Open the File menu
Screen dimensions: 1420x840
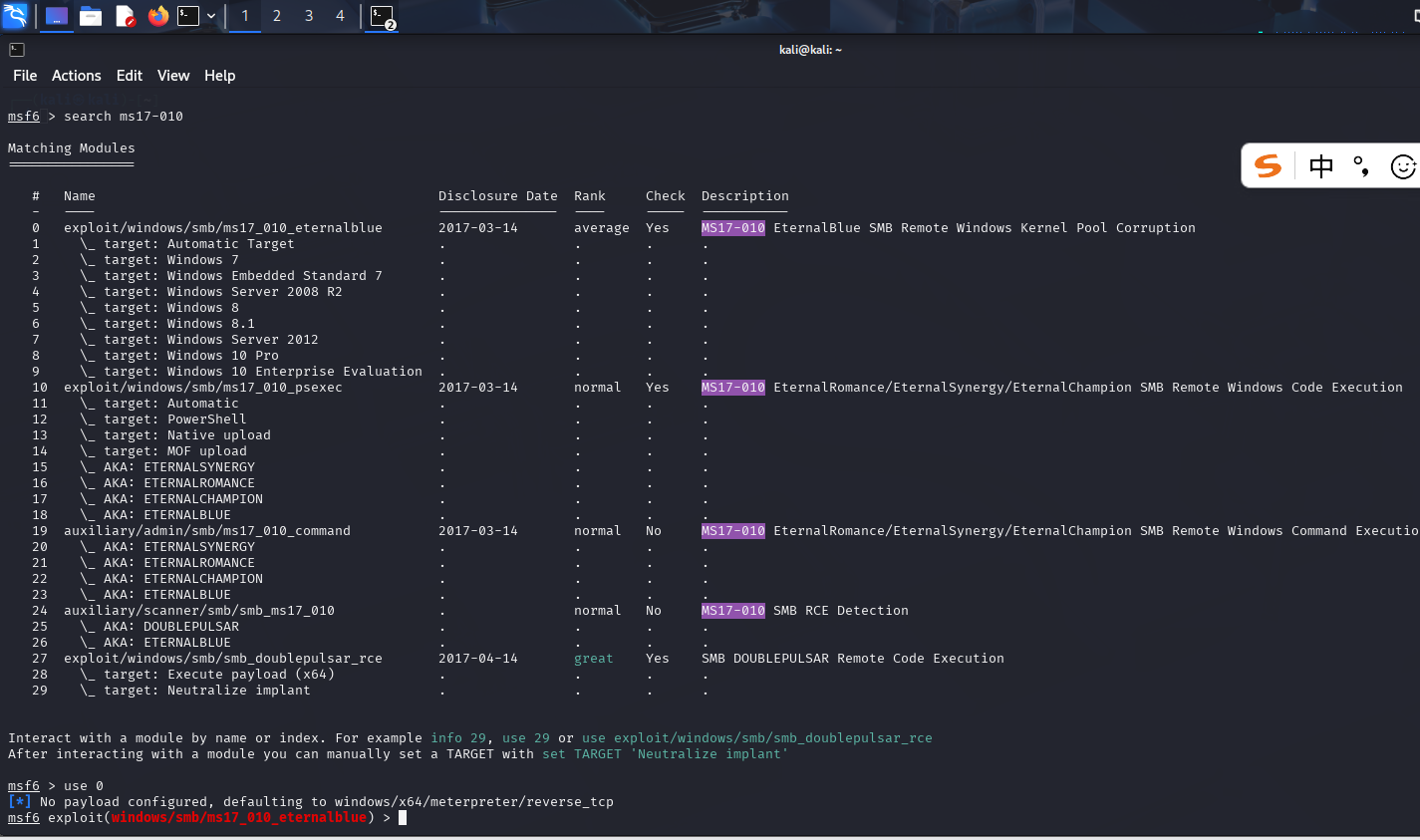25,76
